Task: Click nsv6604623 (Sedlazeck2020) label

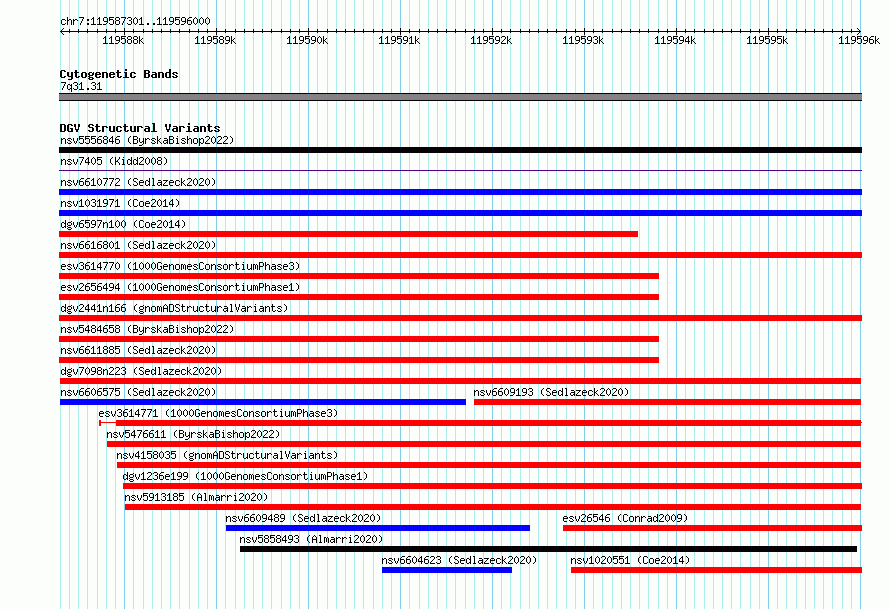Action: tap(459, 560)
